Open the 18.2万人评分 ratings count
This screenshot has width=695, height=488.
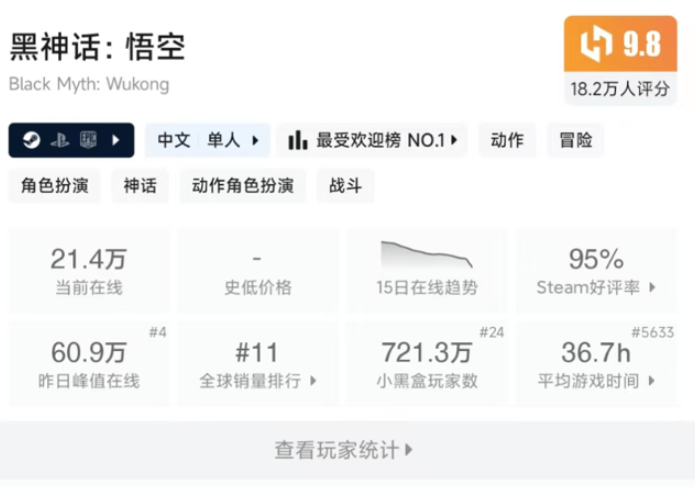point(620,89)
